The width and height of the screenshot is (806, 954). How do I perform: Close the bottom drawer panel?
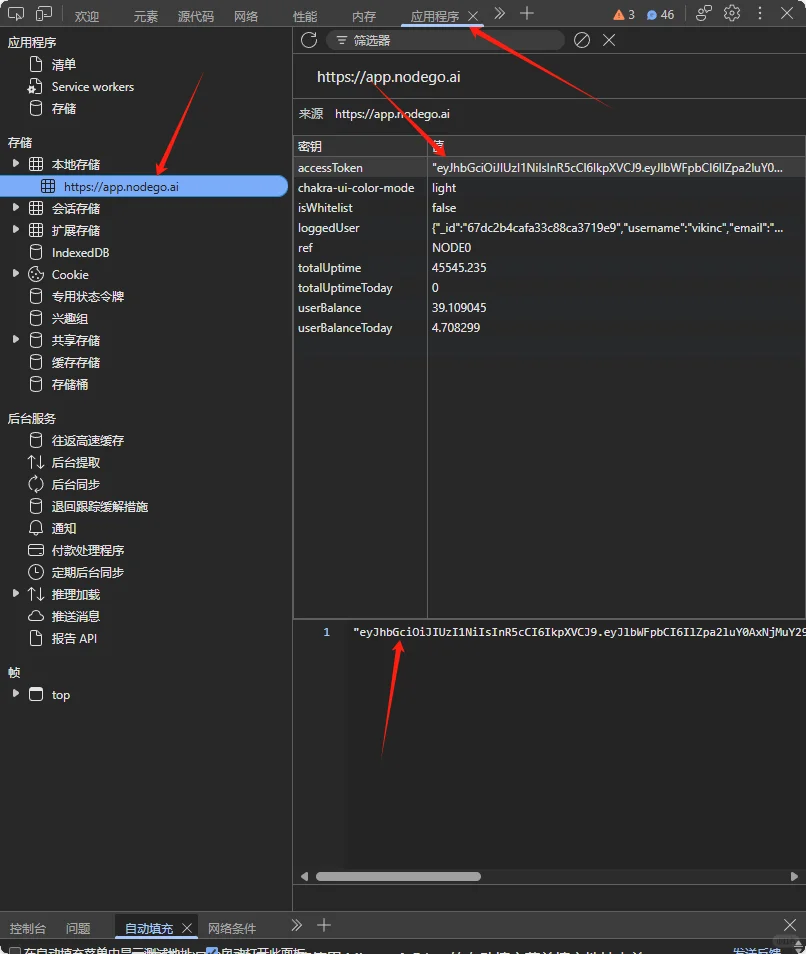click(790, 925)
